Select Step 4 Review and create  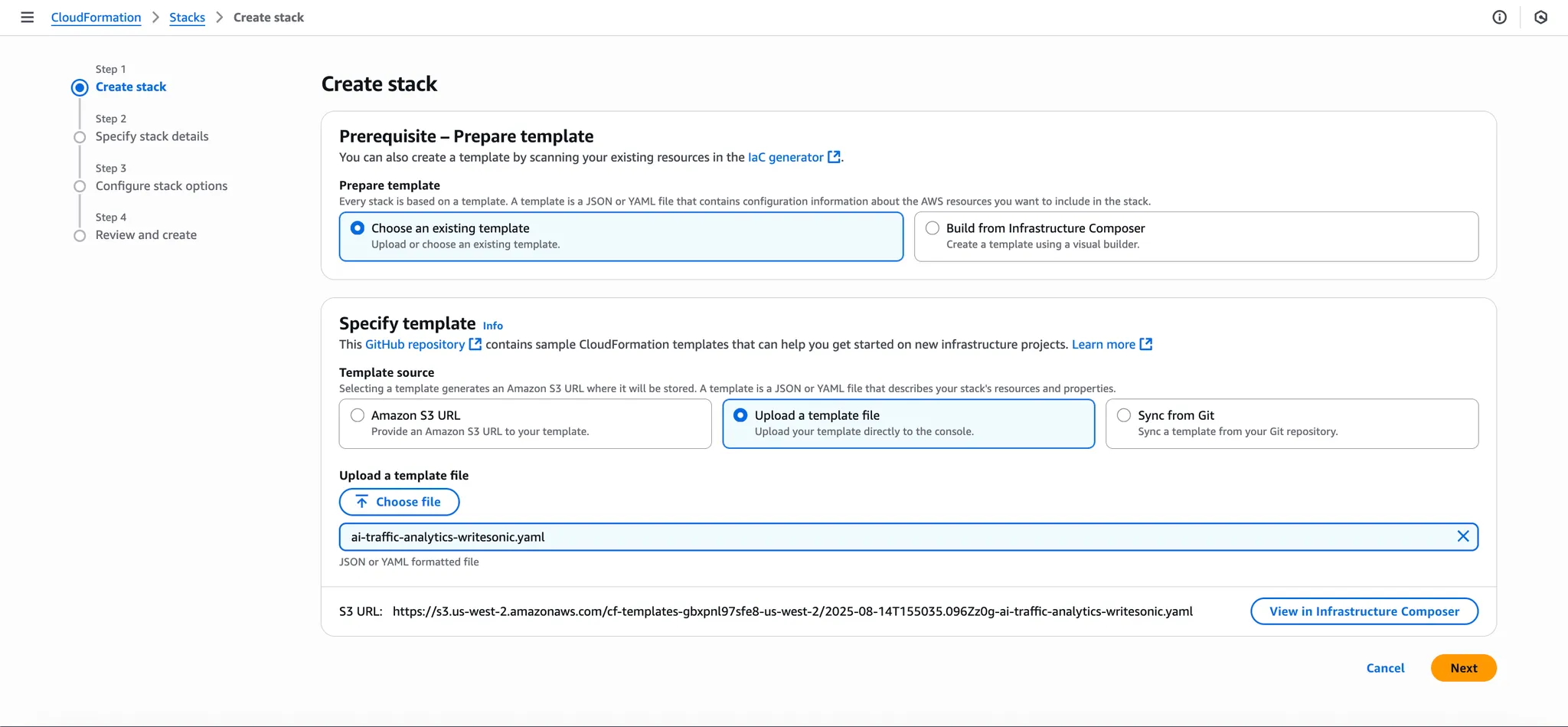coord(146,234)
